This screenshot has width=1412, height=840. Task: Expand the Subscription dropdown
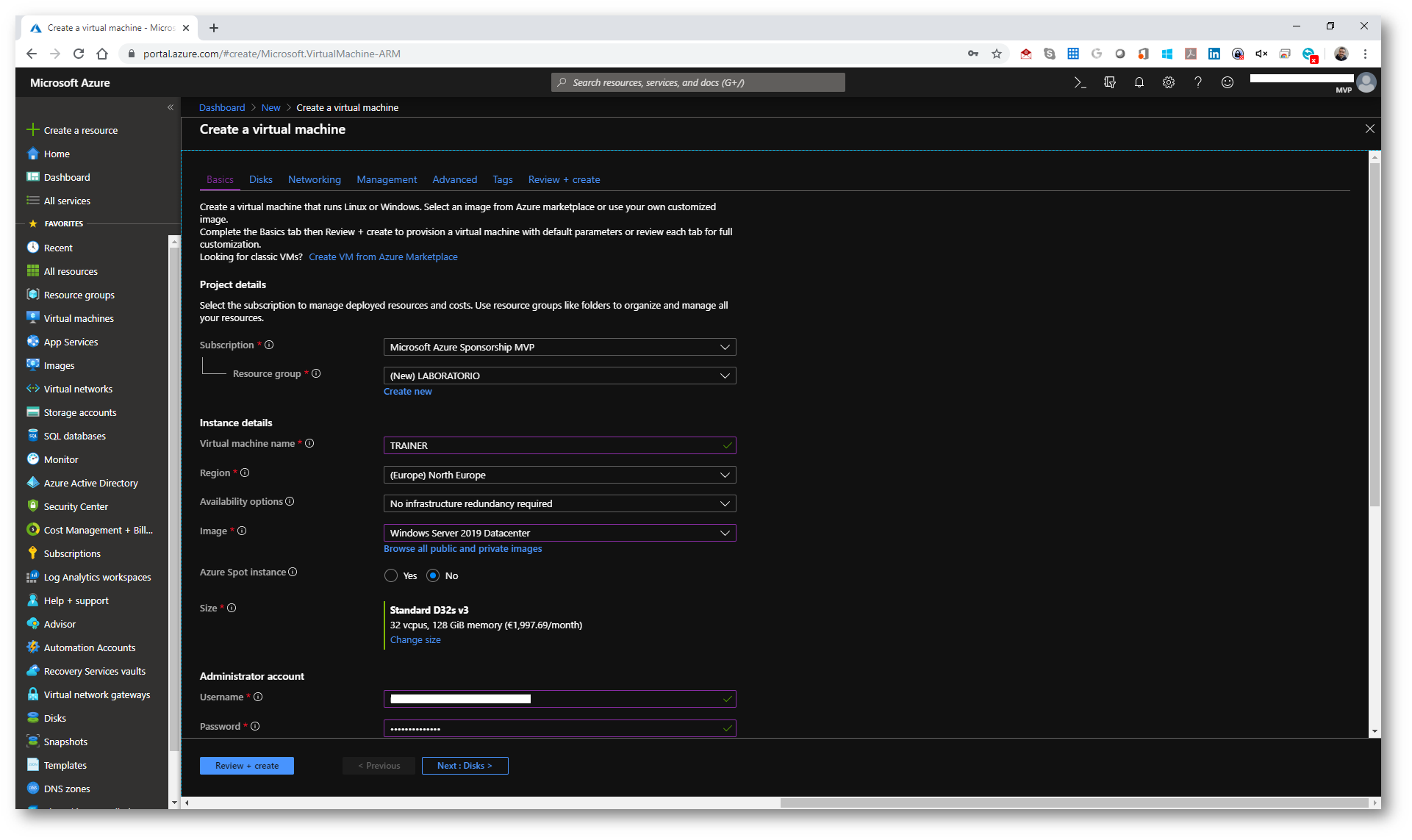[x=559, y=347]
